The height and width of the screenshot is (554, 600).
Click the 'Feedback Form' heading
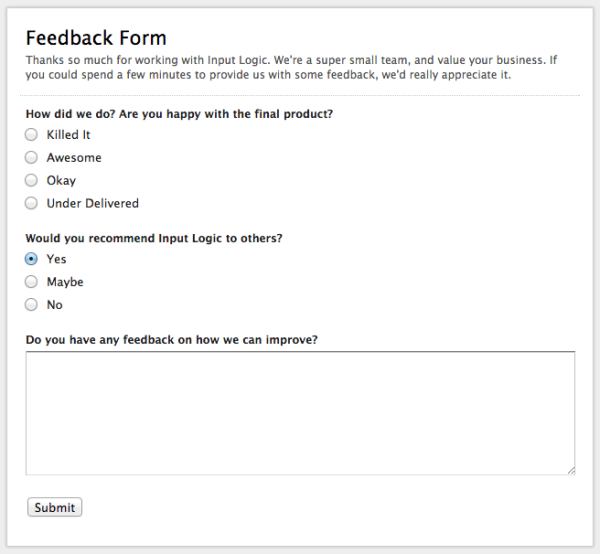96,39
